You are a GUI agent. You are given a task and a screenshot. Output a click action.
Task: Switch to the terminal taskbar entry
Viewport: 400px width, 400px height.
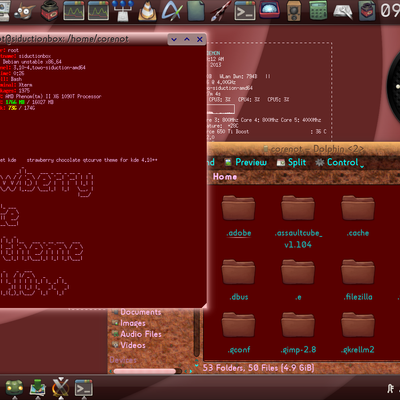[84, 388]
